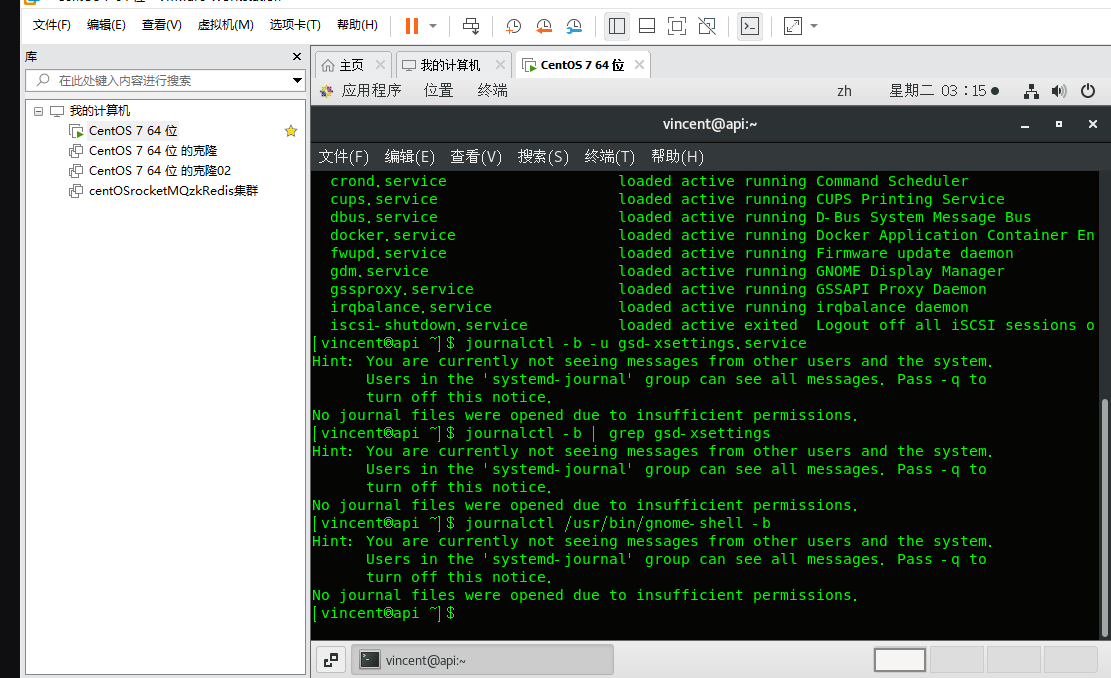Open the power options dropdown arrow beside pause
This screenshot has height=678, width=1111.
(433, 26)
